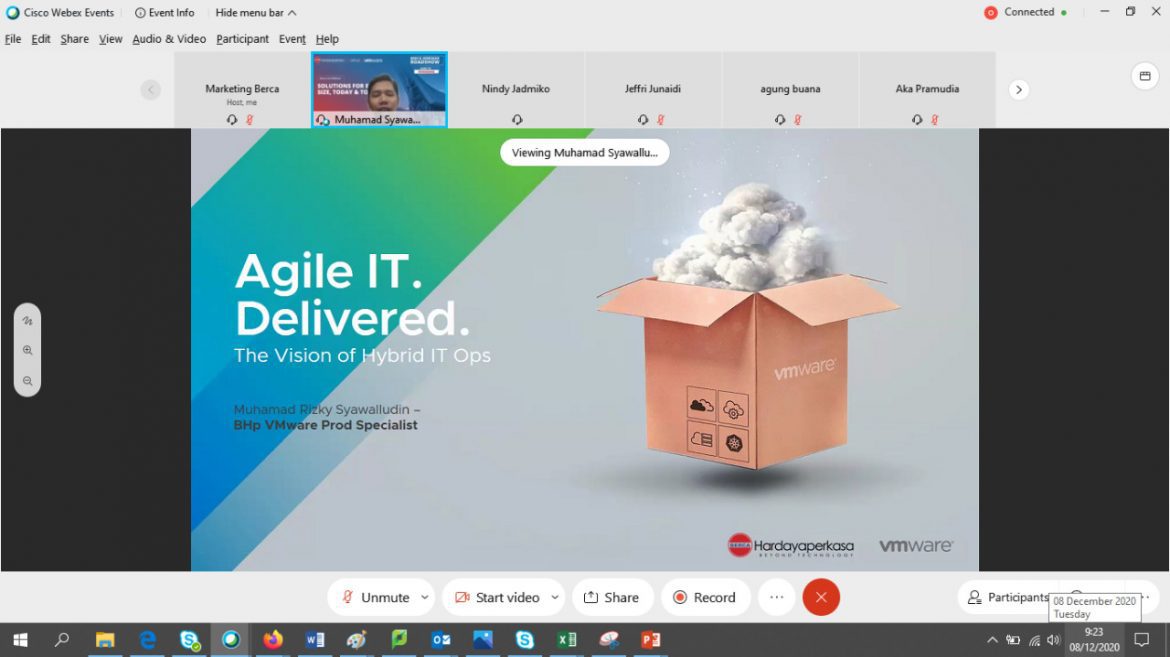The height and width of the screenshot is (657, 1170).
Task: Show hidden system tray icons
Action: coord(992,640)
